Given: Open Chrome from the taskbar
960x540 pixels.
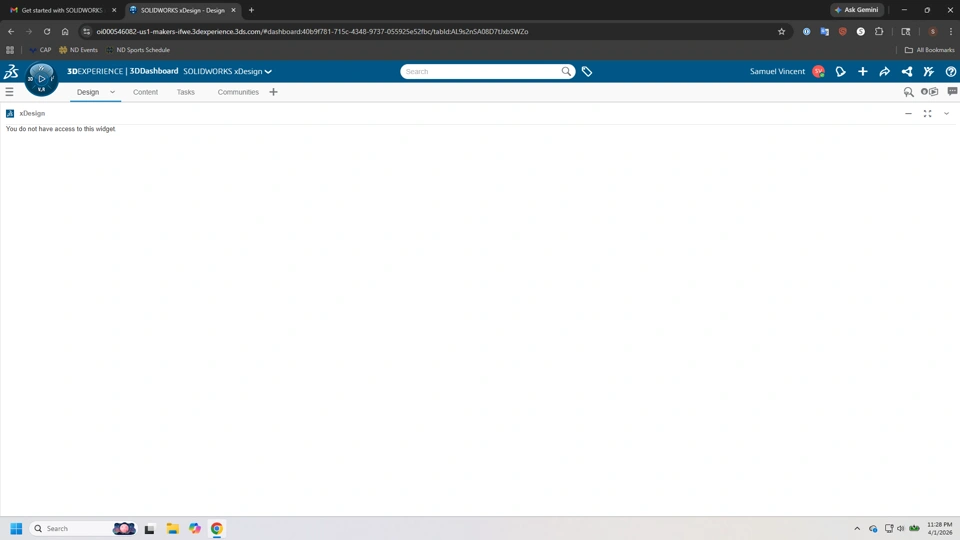Looking at the screenshot, I should (x=217, y=528).
